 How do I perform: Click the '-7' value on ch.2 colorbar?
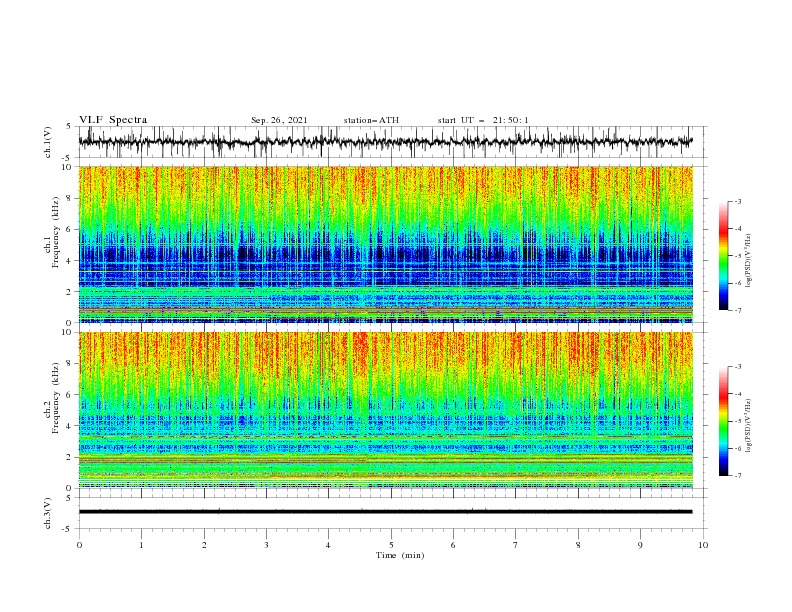pyautogui.click(x=737, y=476)
